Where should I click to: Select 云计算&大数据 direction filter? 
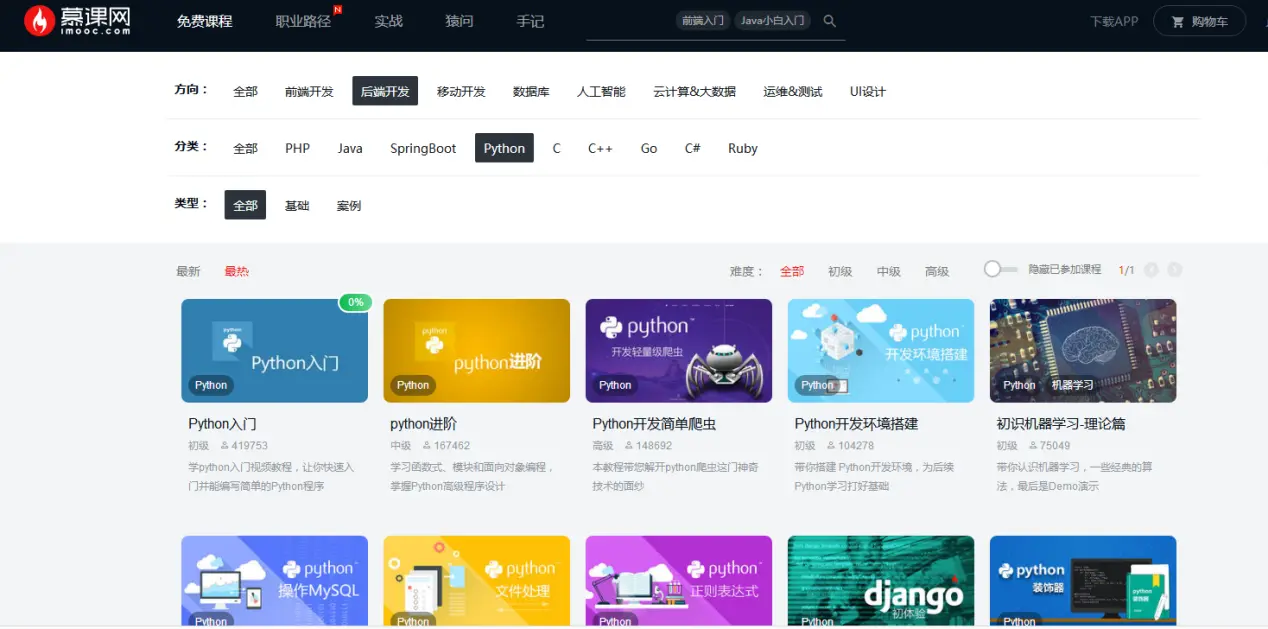click(x=694, y=91)
